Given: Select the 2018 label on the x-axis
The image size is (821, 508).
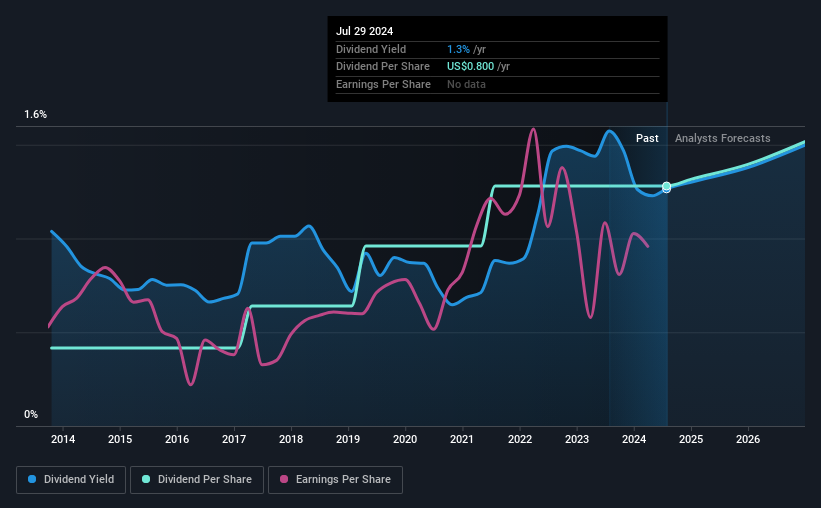Looking at the screenshot, I should click(291, 439).
